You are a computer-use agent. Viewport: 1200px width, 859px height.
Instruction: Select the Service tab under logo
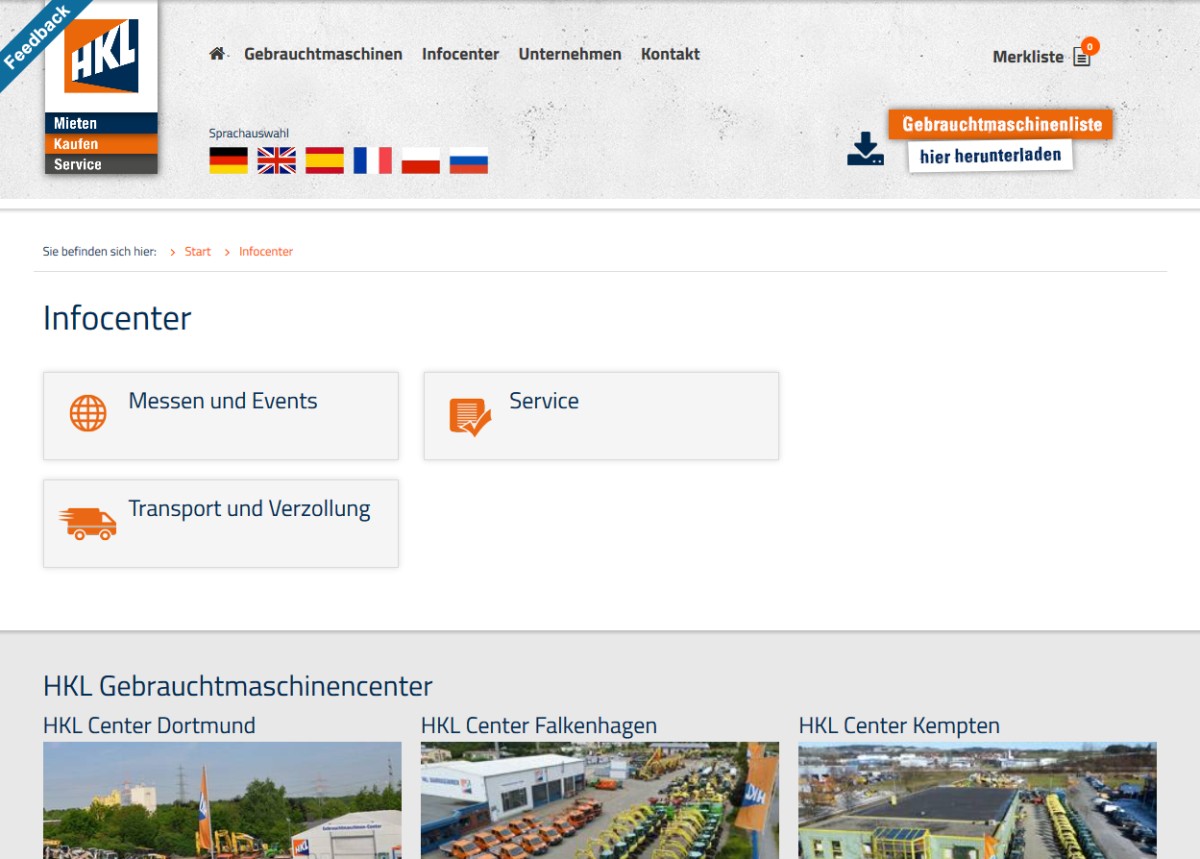(101, 164)
